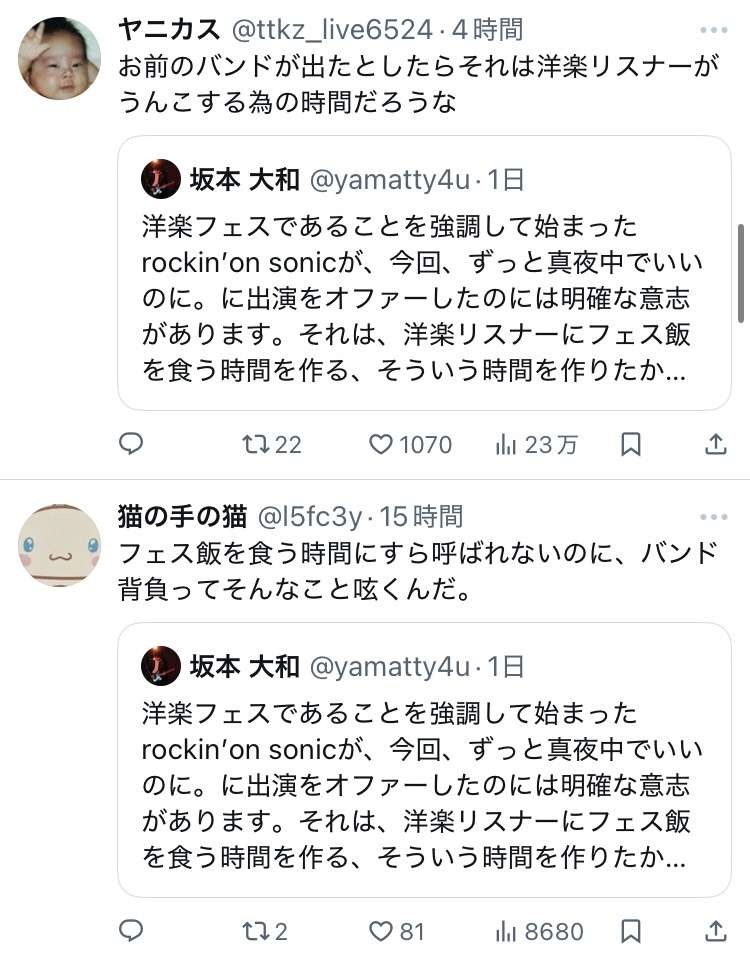Bookmark ヤニカス's tweet

pos(631,444)
